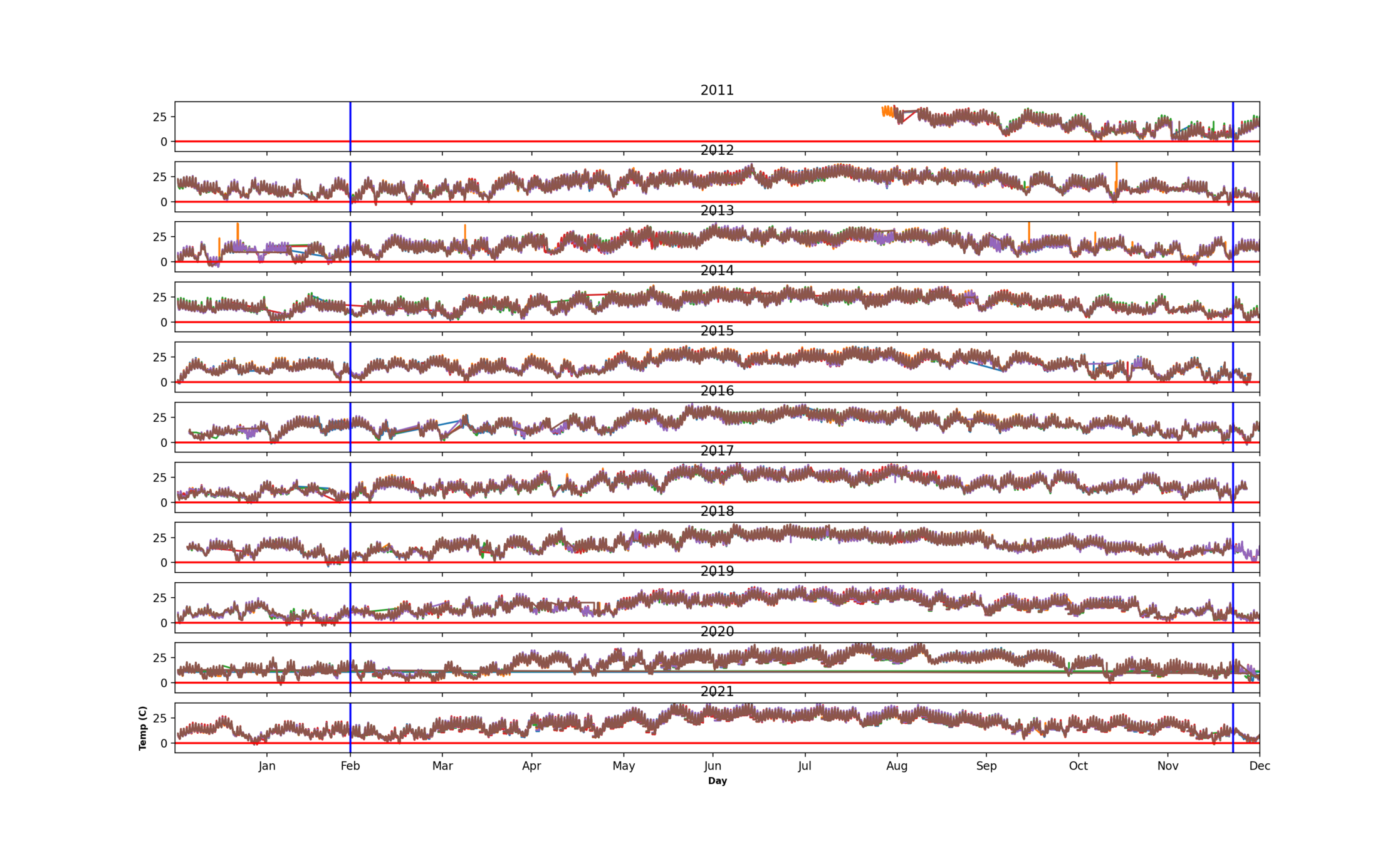This screenshot has width=1400, height=846.
Task: Click the Jan x-axis tick label
Action: 267,766
